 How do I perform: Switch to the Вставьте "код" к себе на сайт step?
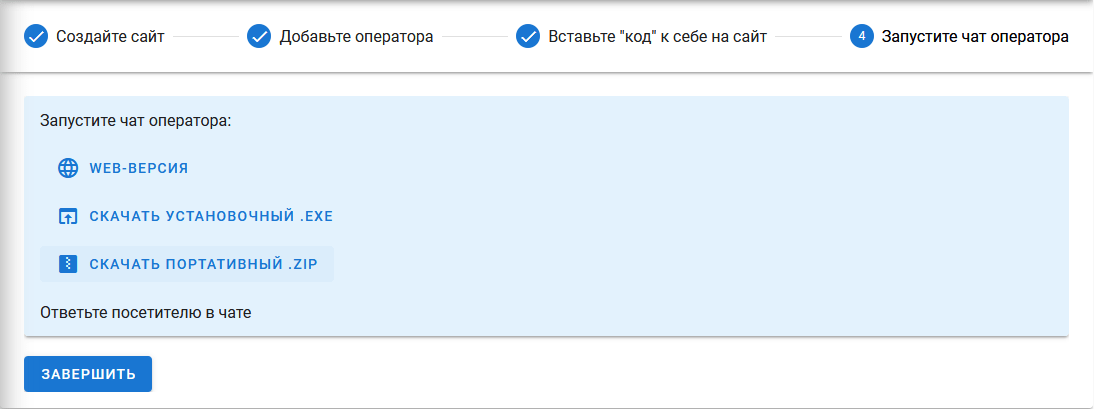[x=657, y=37]
